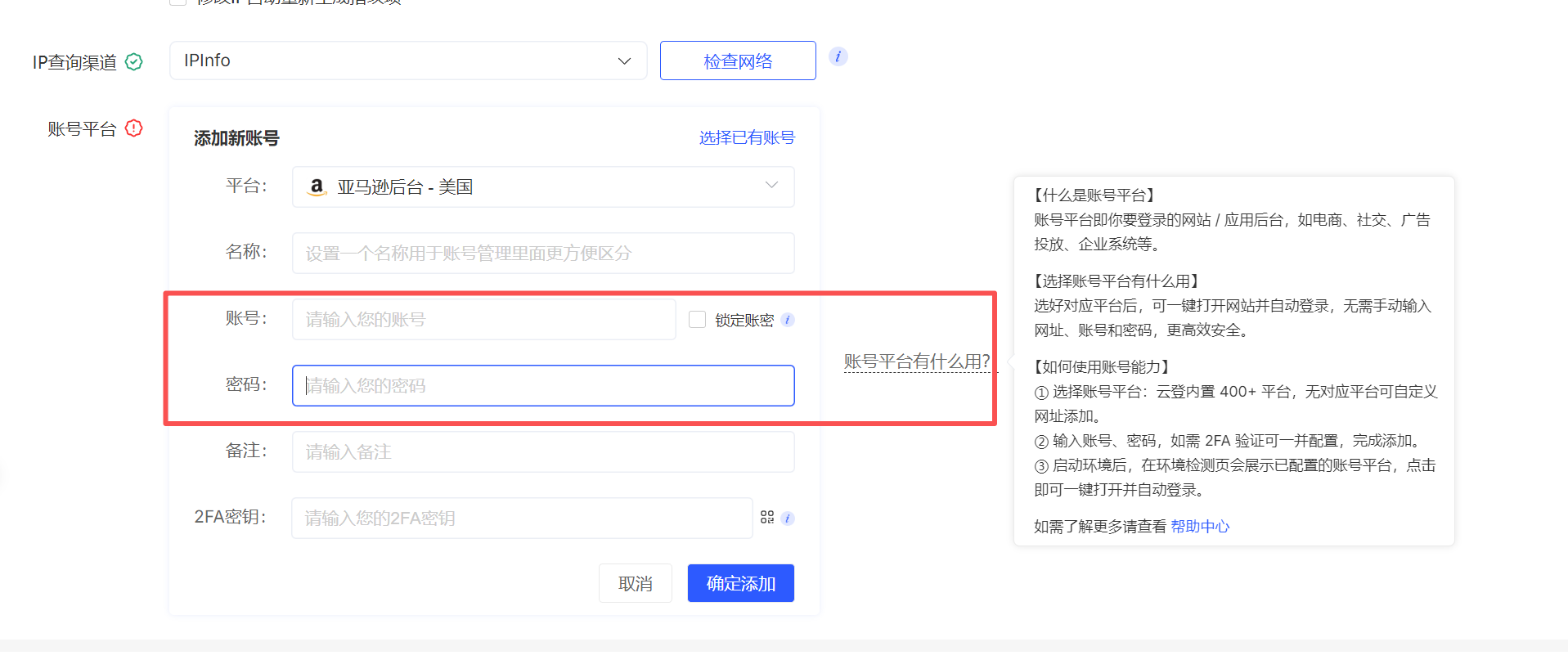
Task: Open the 选择已有账号 link
Action: 747,137
